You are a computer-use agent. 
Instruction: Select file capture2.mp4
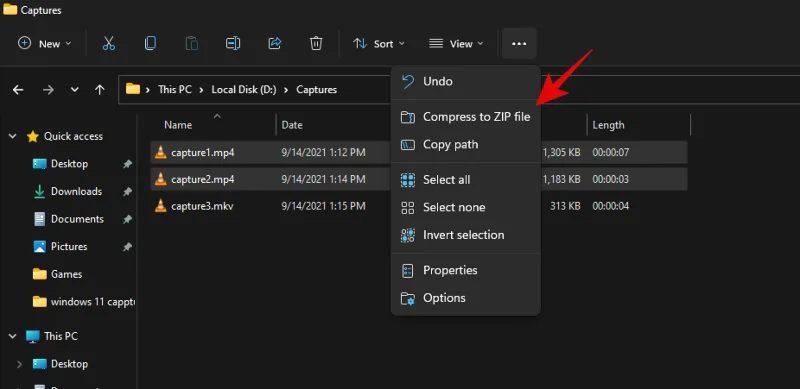point(203,179)
